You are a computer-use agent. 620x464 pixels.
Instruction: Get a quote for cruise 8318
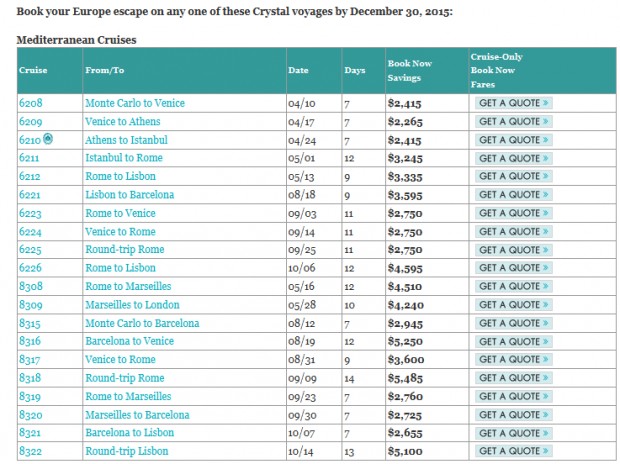(x=513, y=378)
